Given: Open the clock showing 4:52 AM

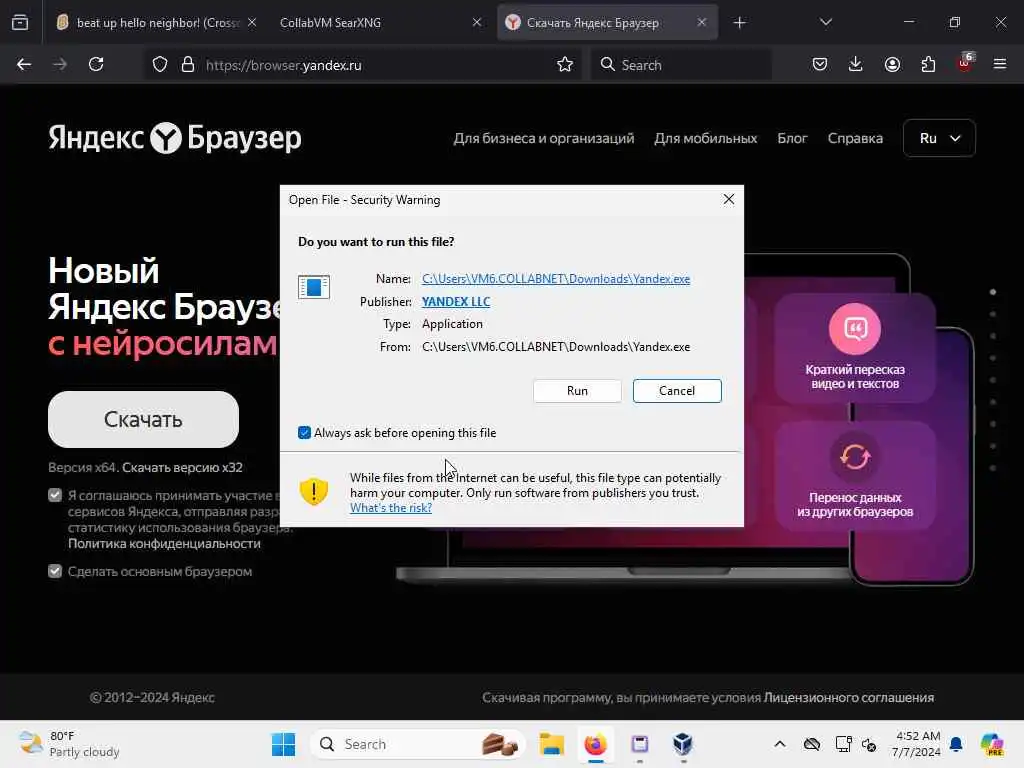Looking at the screenshot, I should [916, 744].
